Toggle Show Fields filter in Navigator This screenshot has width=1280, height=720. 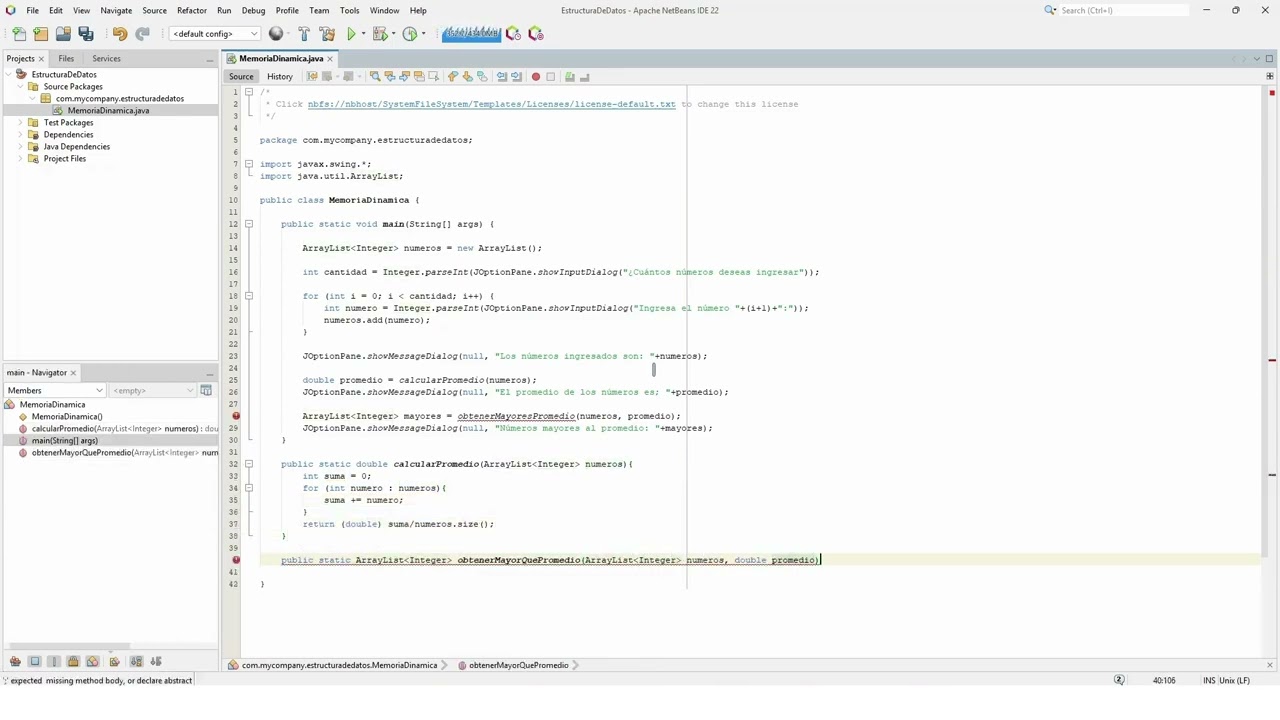(x=35, y=662)
